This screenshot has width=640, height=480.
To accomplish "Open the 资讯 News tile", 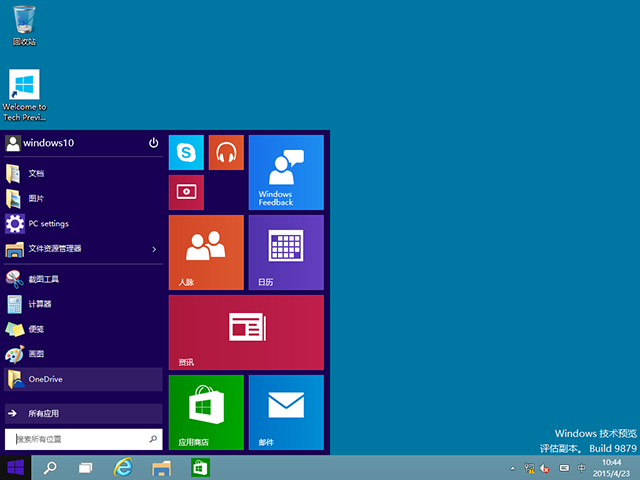I will coord(246,332).
